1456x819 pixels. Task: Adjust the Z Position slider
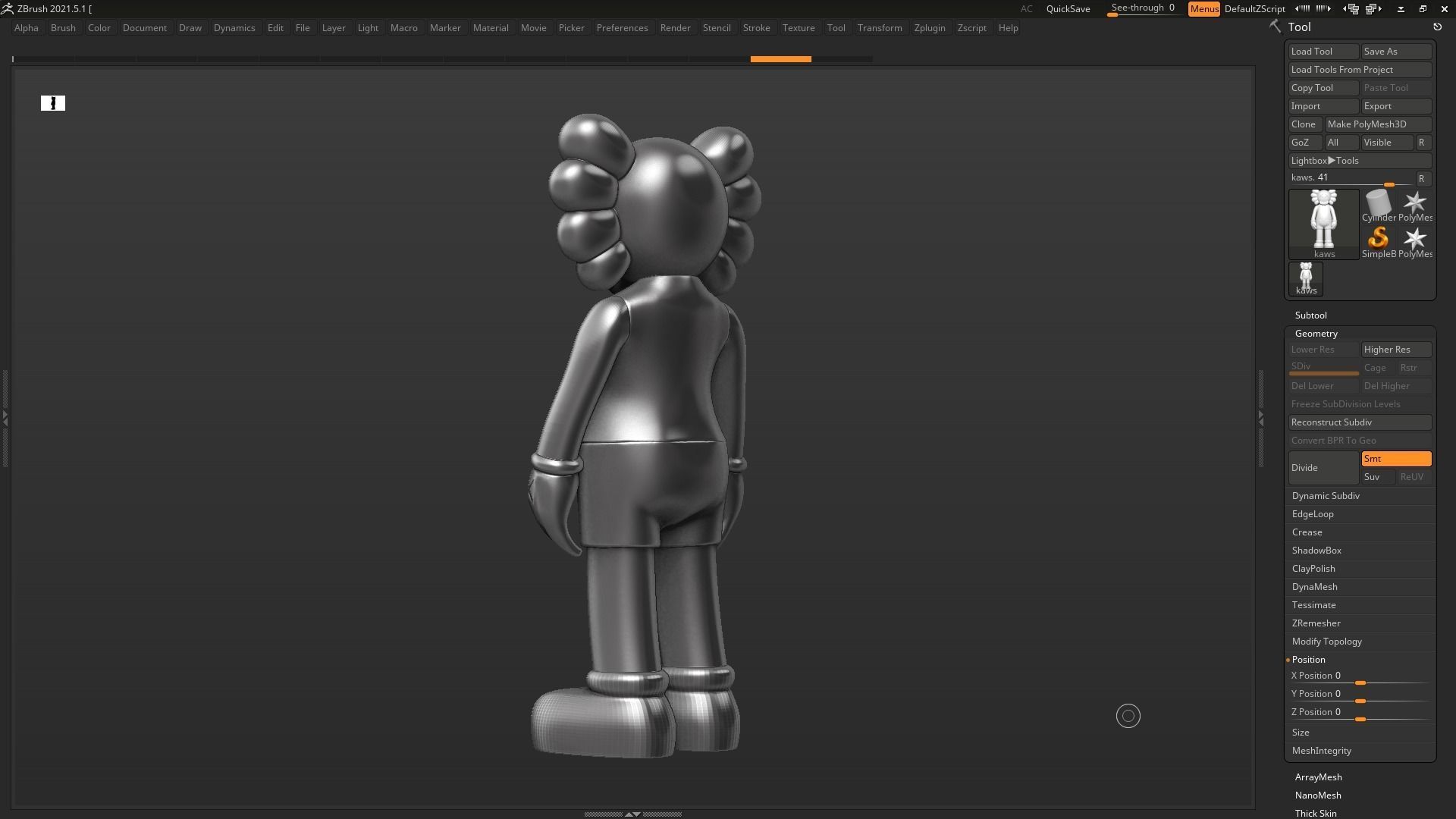click(x=1360, y=713)
